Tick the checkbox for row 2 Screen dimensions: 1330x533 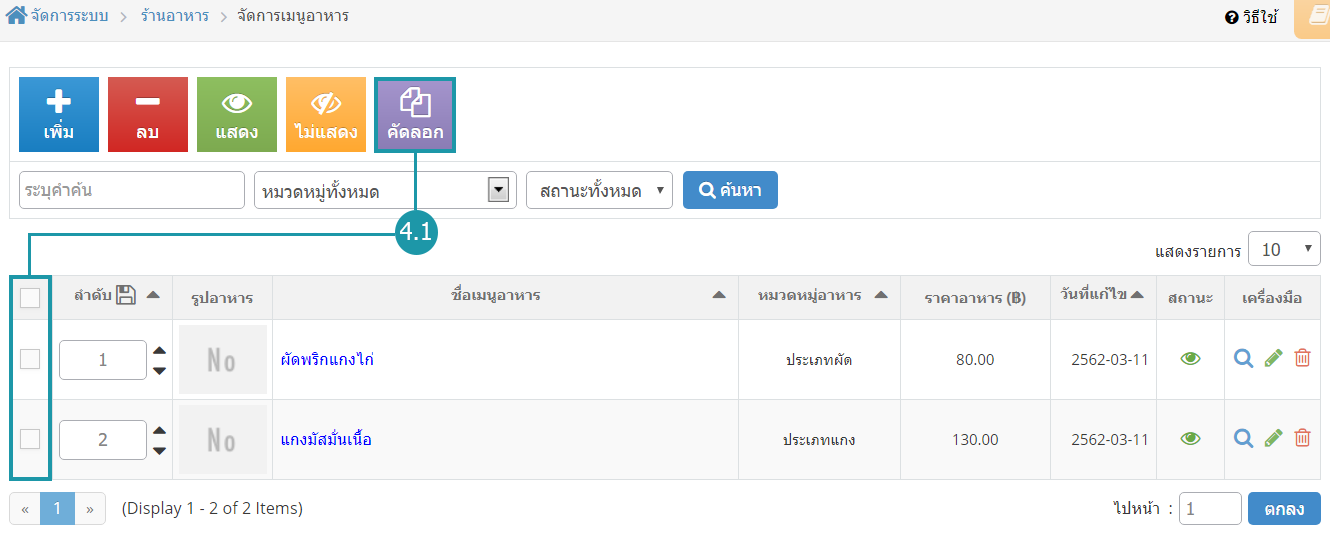coord(30,438)
